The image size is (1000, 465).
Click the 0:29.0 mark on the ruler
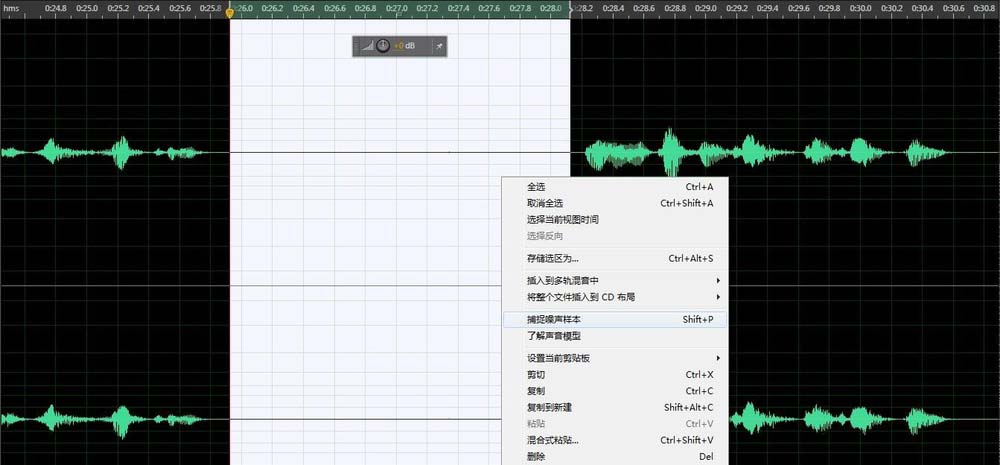[x=705, y=8]
